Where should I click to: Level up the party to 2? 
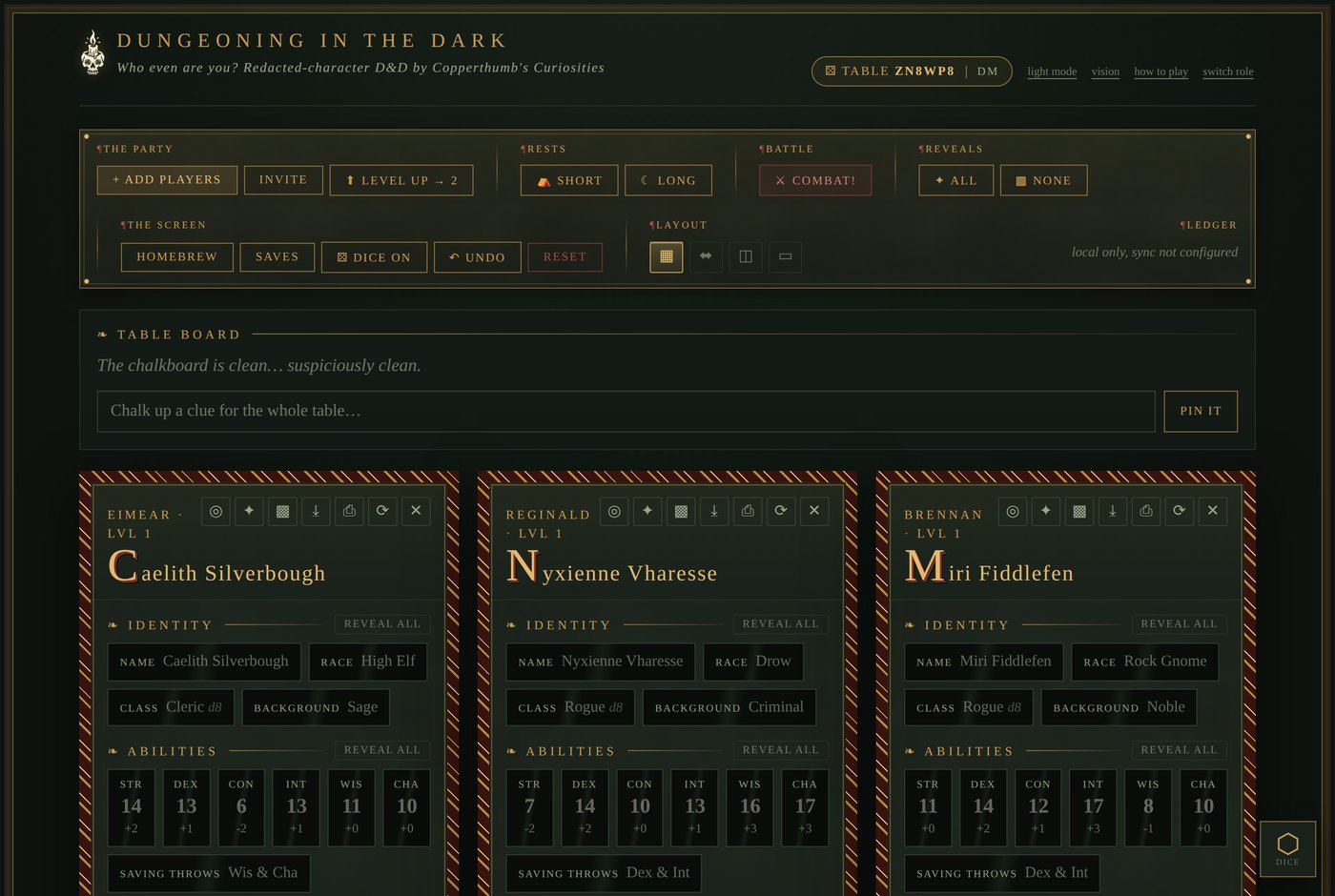pos(401,180)
